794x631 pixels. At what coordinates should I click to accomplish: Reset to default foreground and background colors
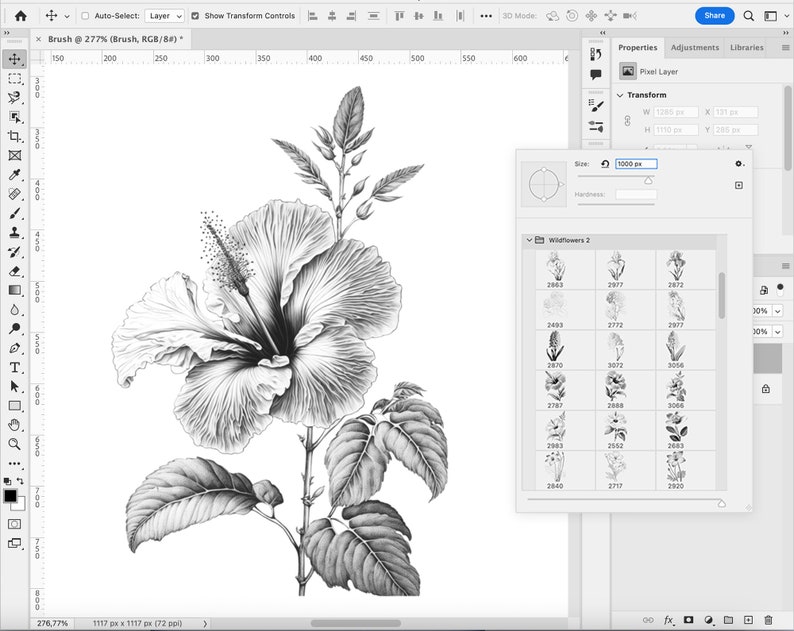click(7, 481)
